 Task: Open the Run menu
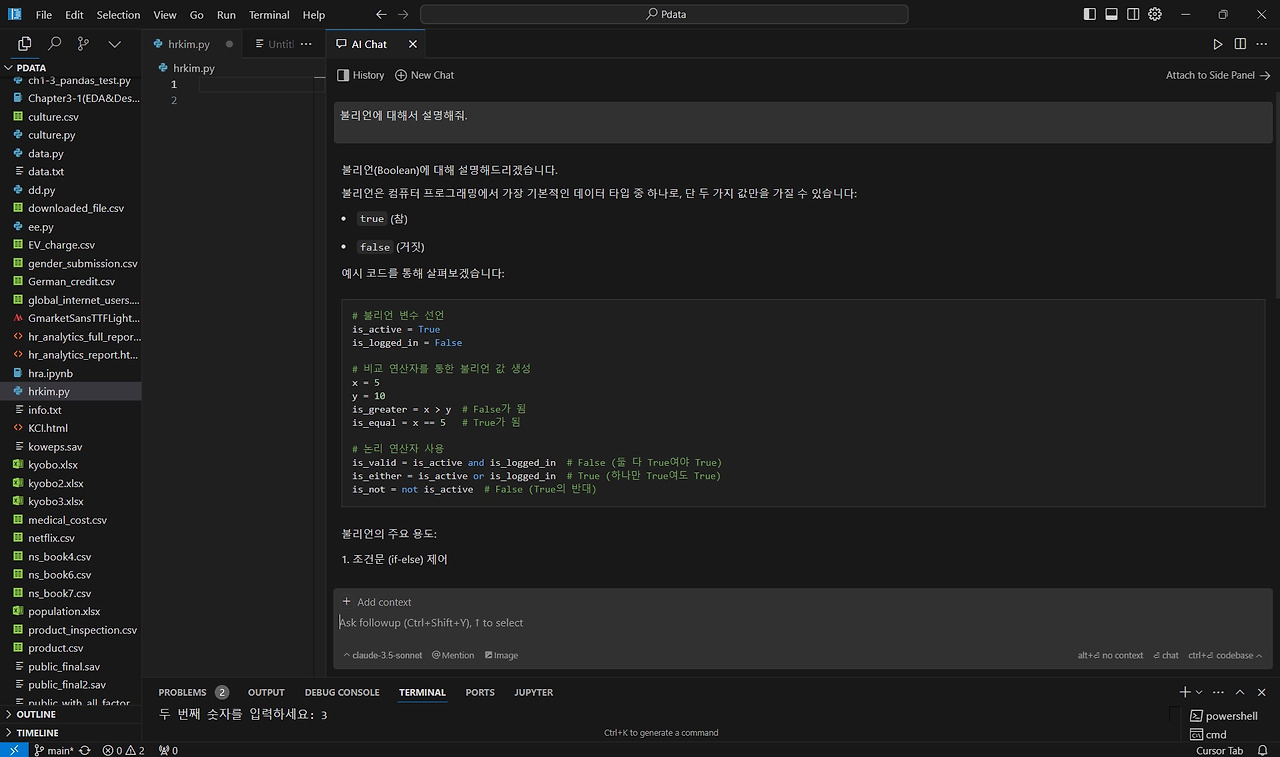click(226, 15)
